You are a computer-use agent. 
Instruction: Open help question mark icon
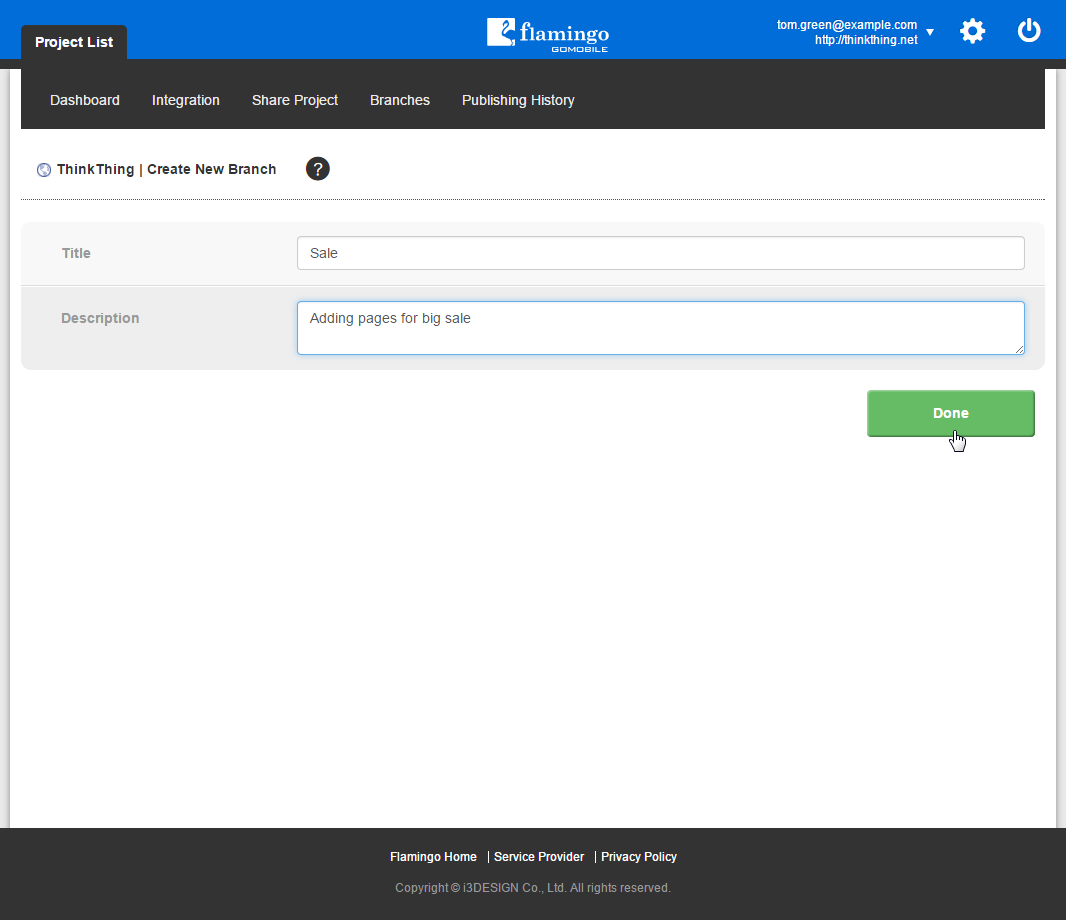tap(317, 169)
